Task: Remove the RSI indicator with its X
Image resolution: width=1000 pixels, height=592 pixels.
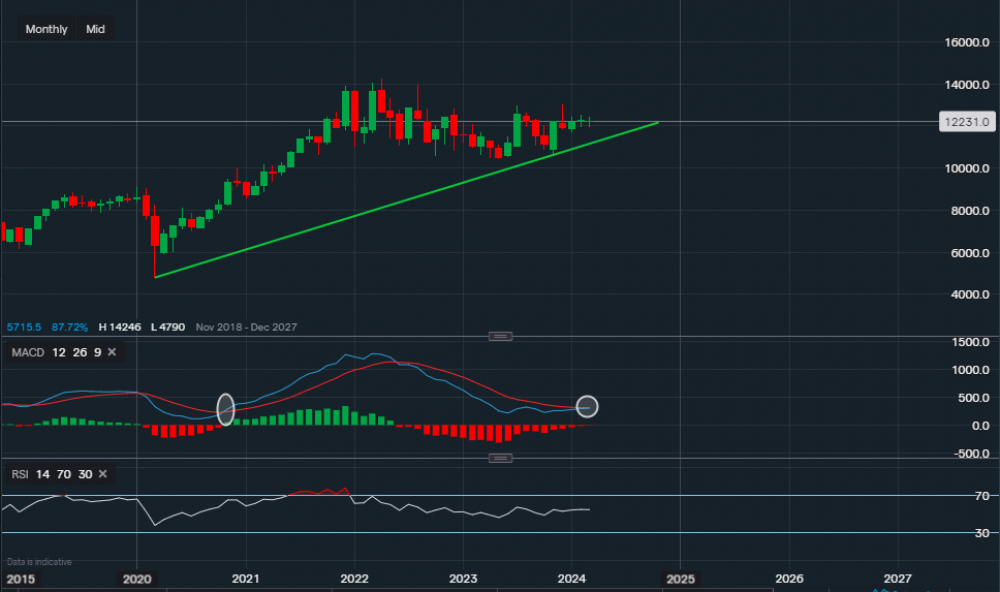Action: pos(101,473)
